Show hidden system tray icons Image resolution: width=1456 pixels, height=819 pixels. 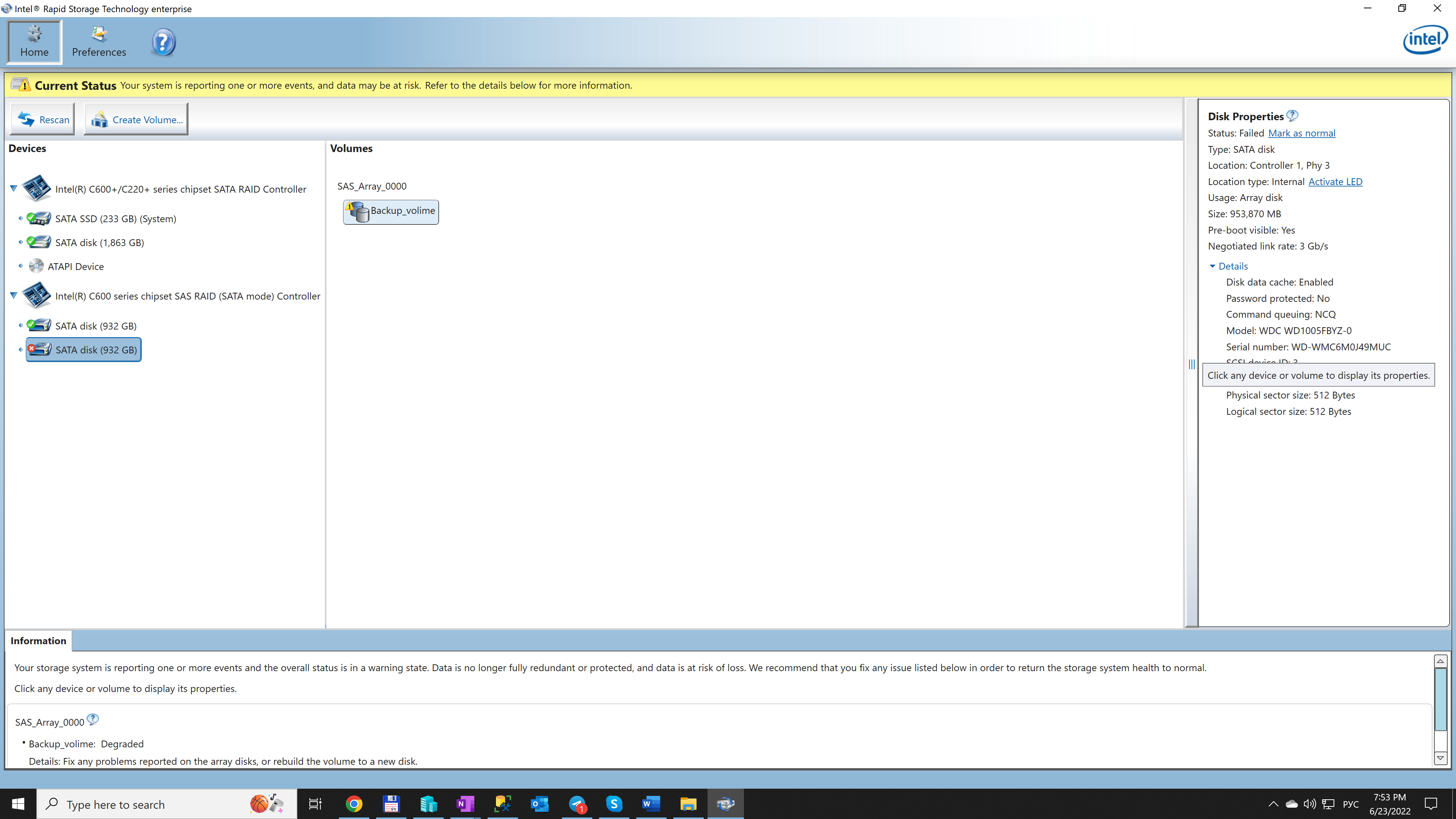pos(1273,804)
